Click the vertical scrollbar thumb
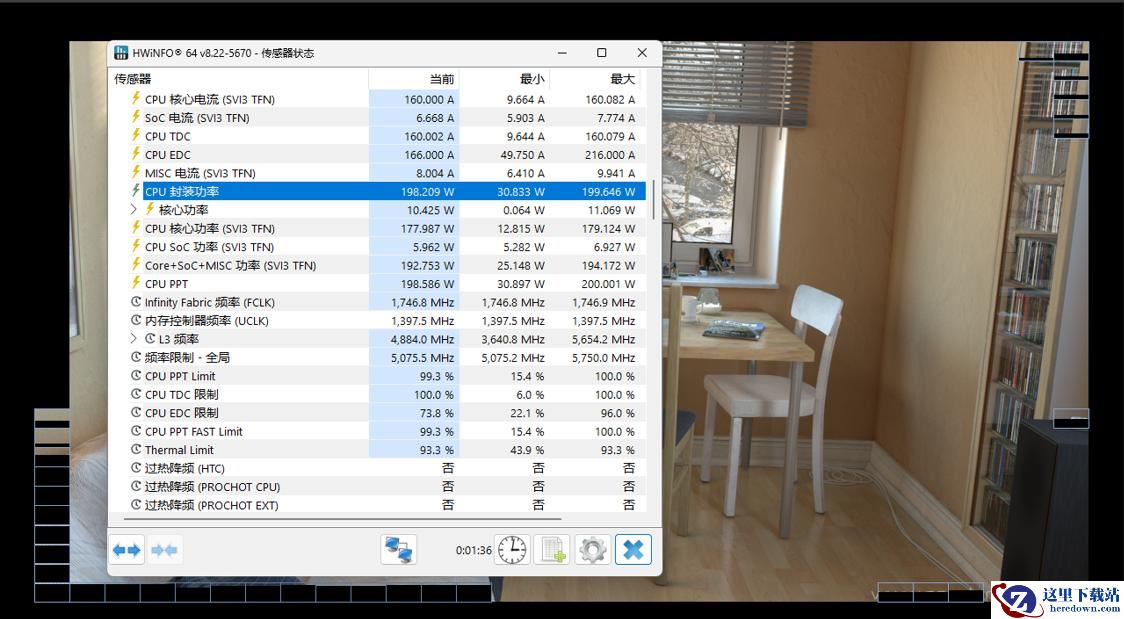 (x=655, y=200)
